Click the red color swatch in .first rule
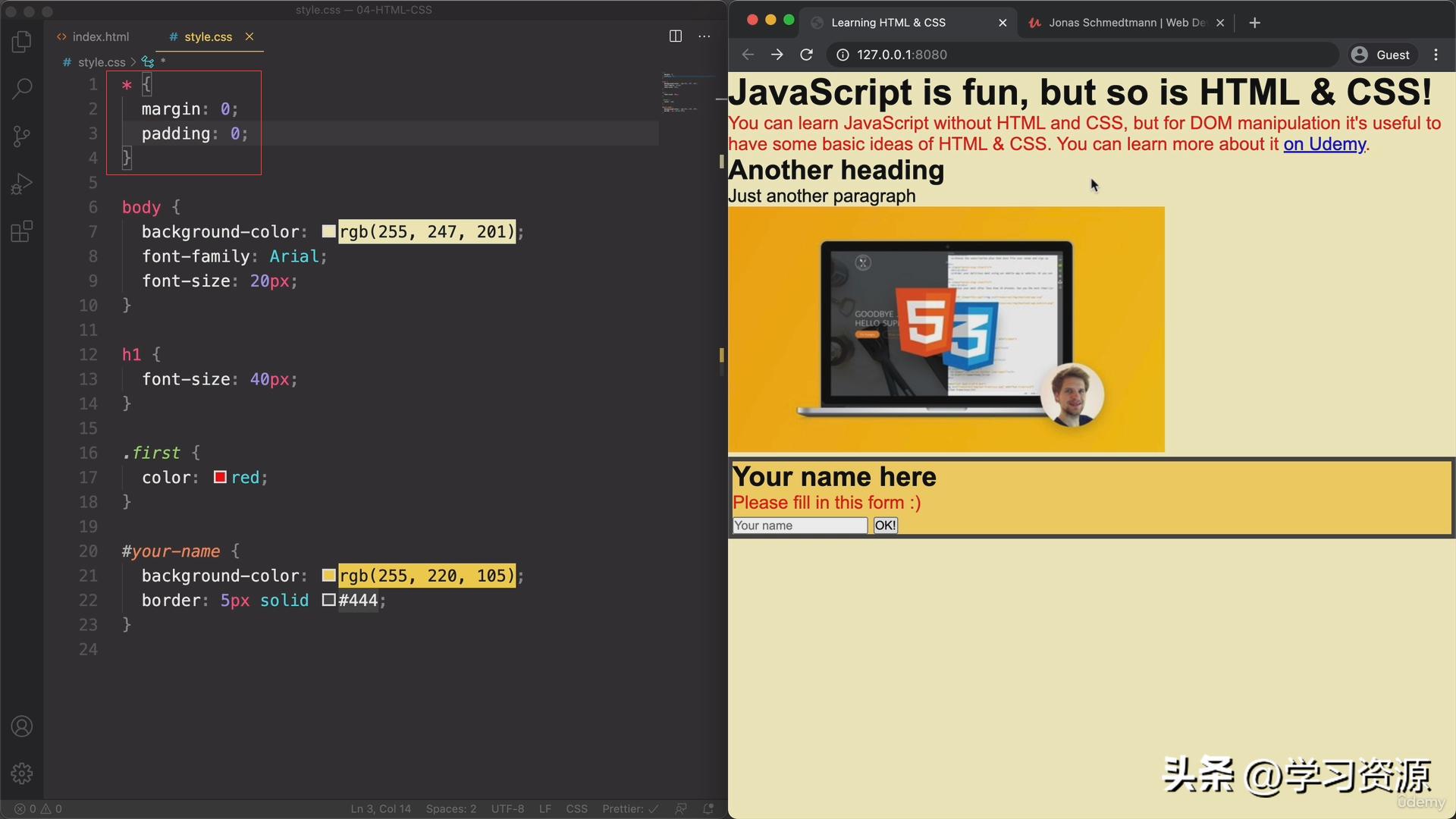Screen dimensions: 1456x819 [x=220, y=477]
